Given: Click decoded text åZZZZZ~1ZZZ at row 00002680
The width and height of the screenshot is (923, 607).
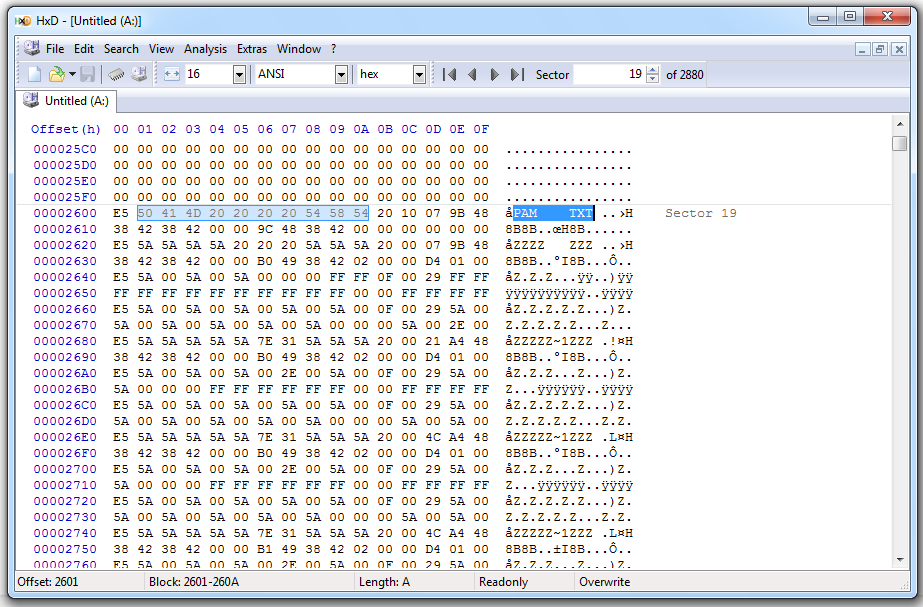Looking at the screenshot, I should (x=549, y=341).
